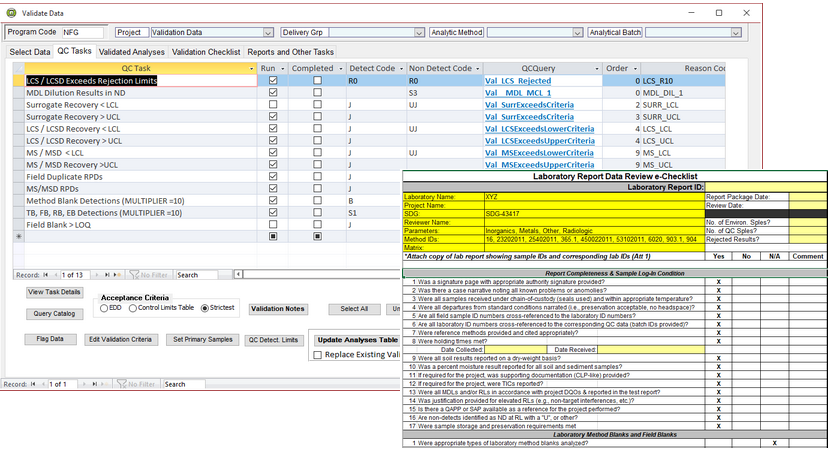Viewport: 837px width, 450px height.
Task: Check Completed for Field Duplicate RPDs
Action: [x=318, y=177]
